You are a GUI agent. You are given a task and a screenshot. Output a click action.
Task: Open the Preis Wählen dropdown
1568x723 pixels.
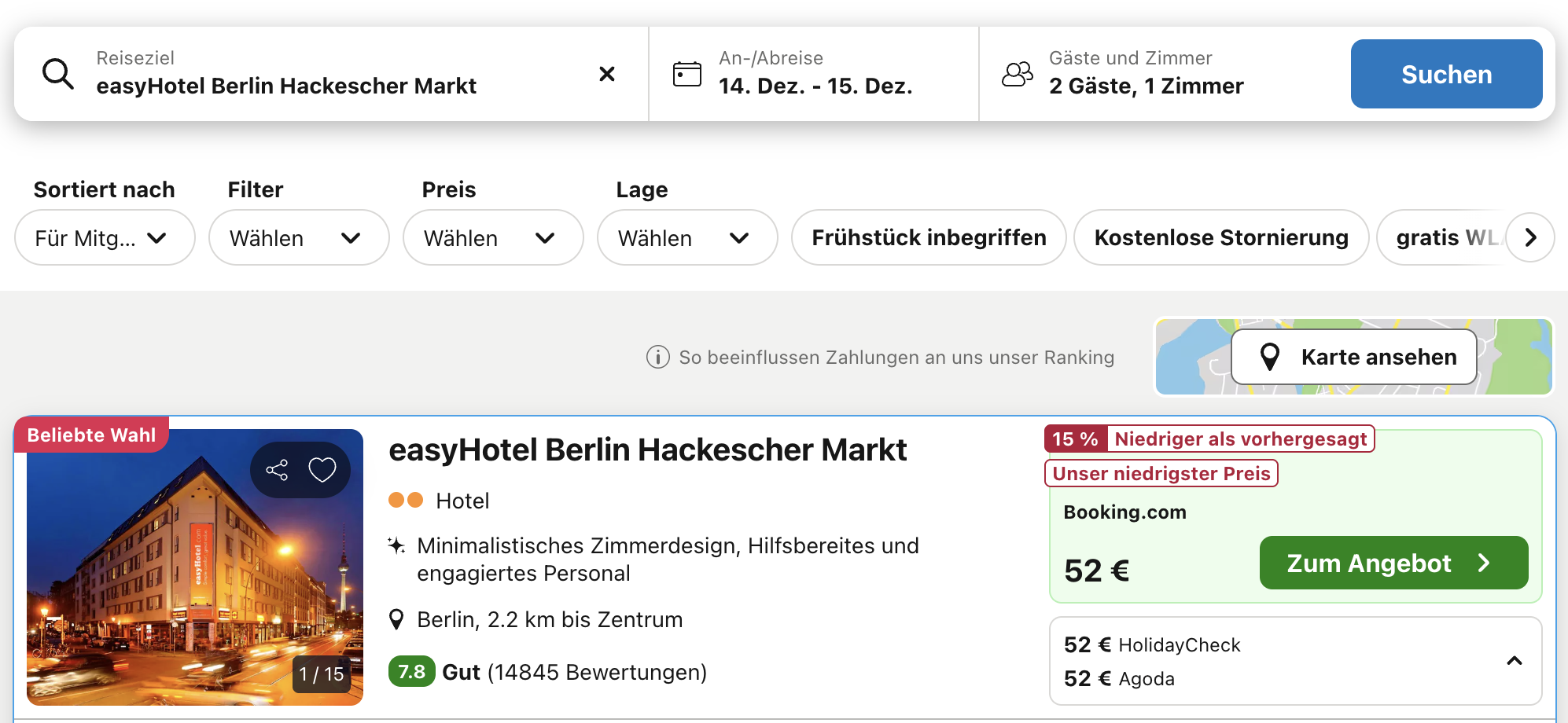[493, 237]
